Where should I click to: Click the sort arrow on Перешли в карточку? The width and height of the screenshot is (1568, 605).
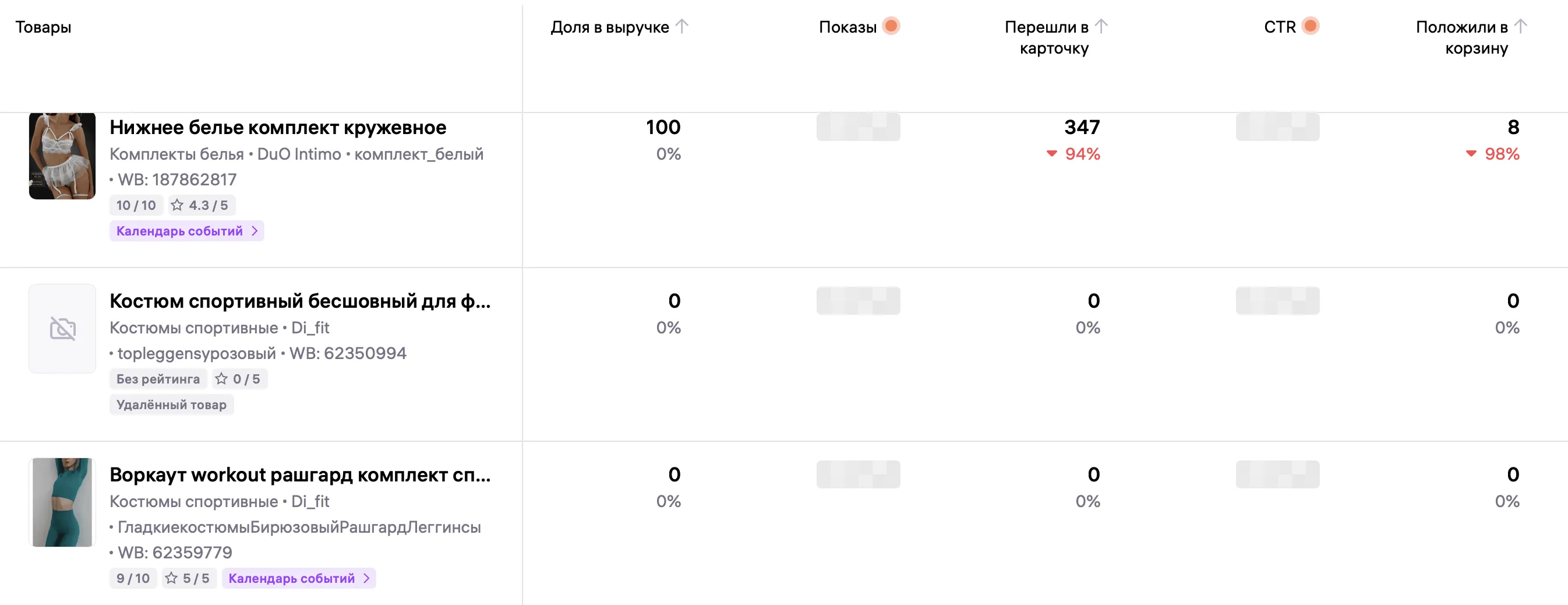point(1103,26)
